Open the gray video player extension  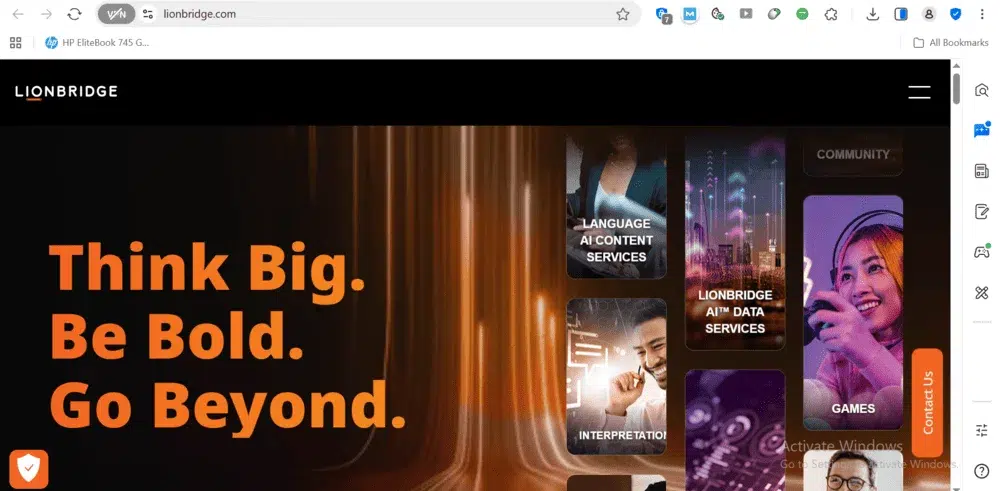746,13
